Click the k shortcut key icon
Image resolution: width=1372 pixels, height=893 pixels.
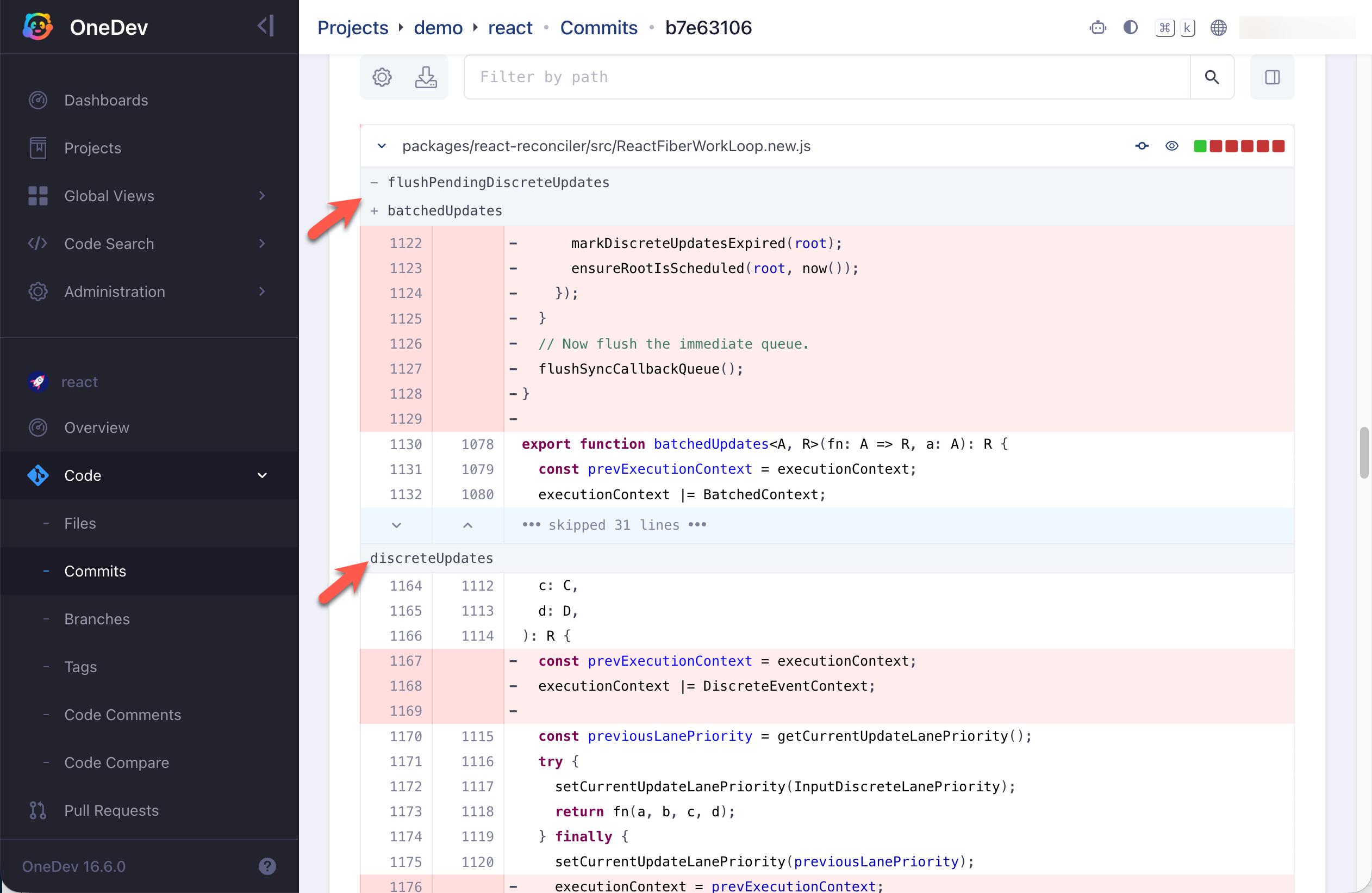pos(1187,27)
